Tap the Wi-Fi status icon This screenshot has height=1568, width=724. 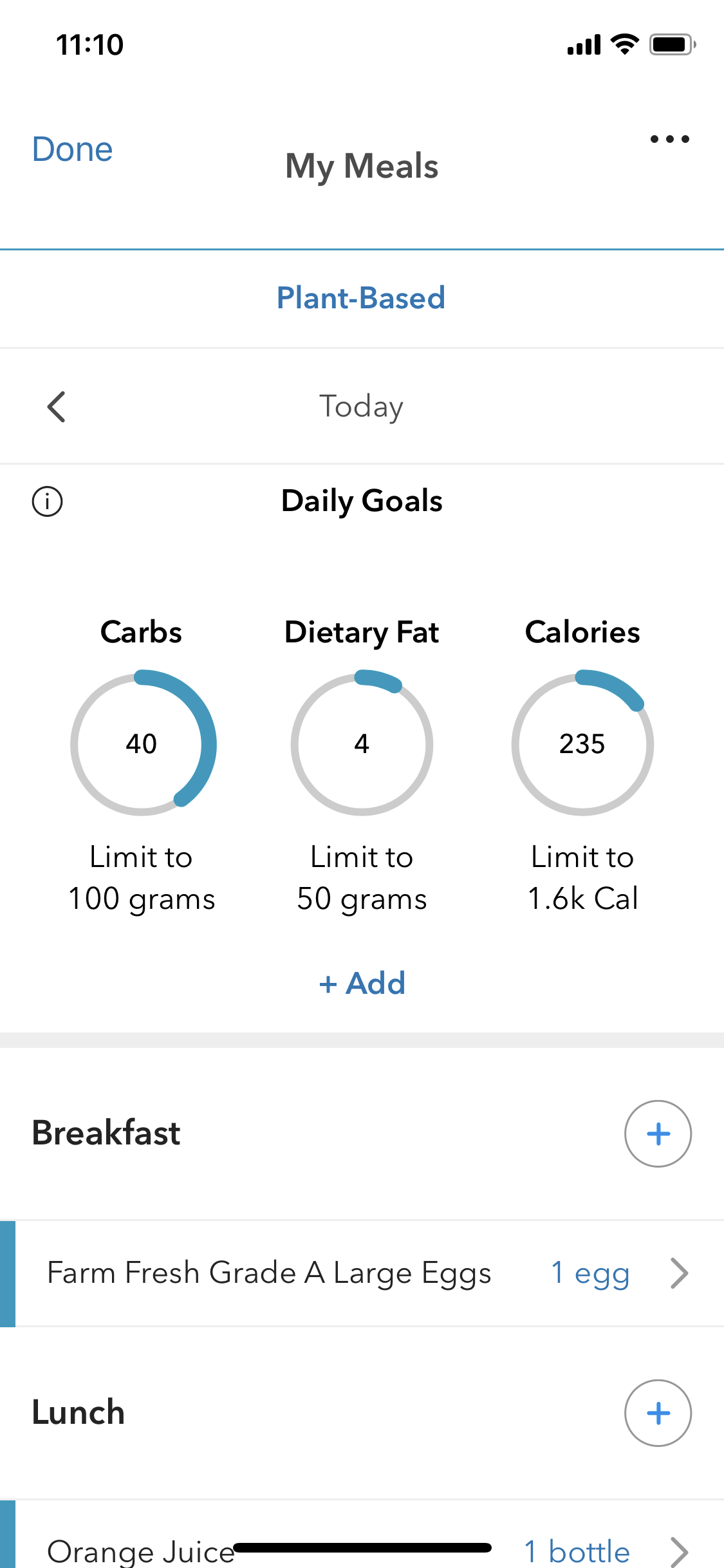[624, 44]
